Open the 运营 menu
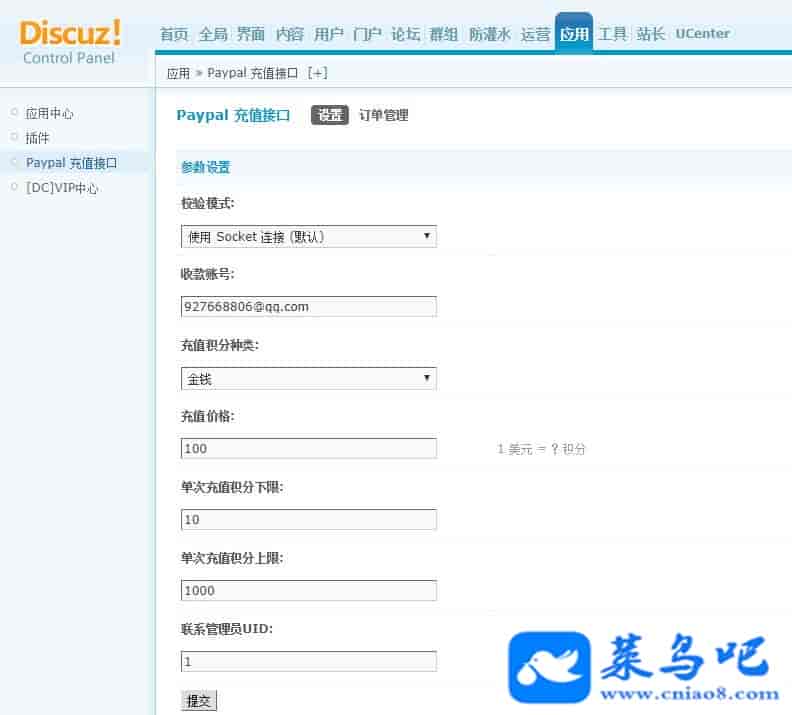The width and height of the screenshot is (792, 715). click(x=535, y=34)
